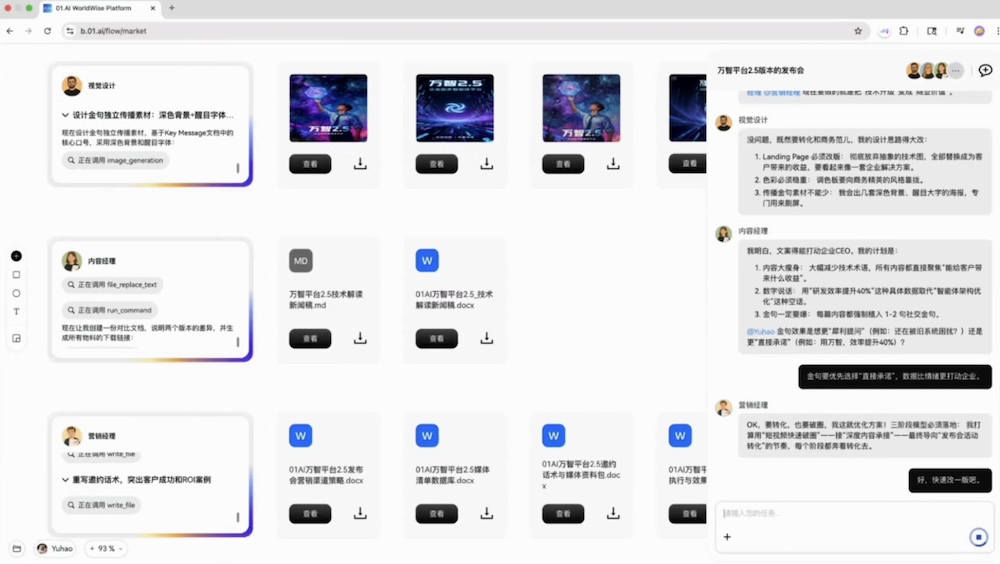Collapse the 设计金句独立传播素材 section
Screen dimensions: 1000x564
coord(66,115)
